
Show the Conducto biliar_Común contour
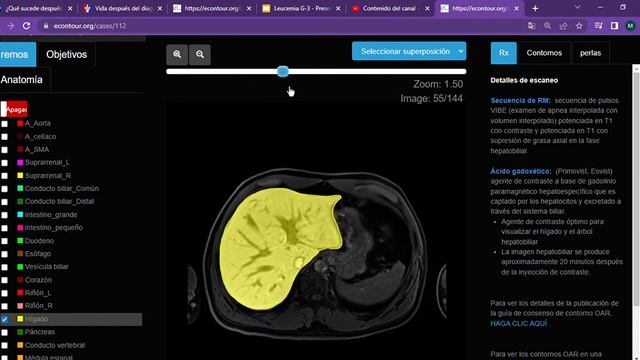click(x=4, y=189)
